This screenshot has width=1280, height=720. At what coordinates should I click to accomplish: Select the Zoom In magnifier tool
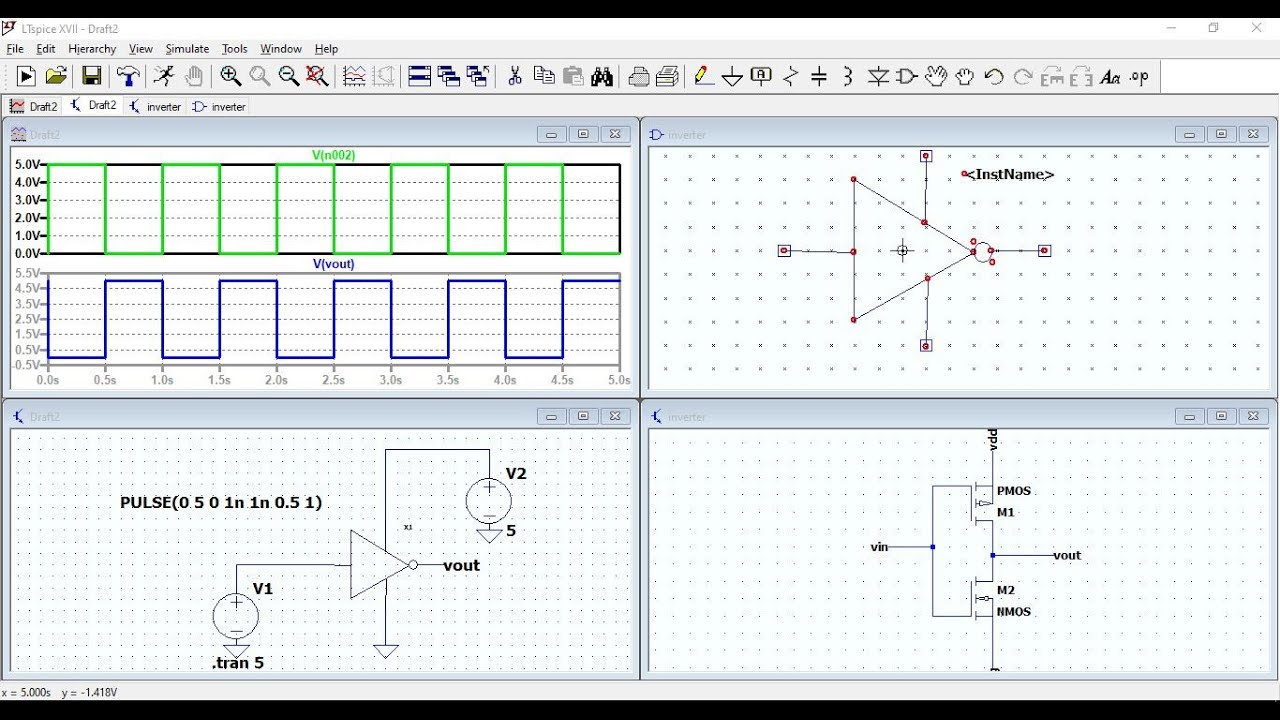(x=231, y=77)
